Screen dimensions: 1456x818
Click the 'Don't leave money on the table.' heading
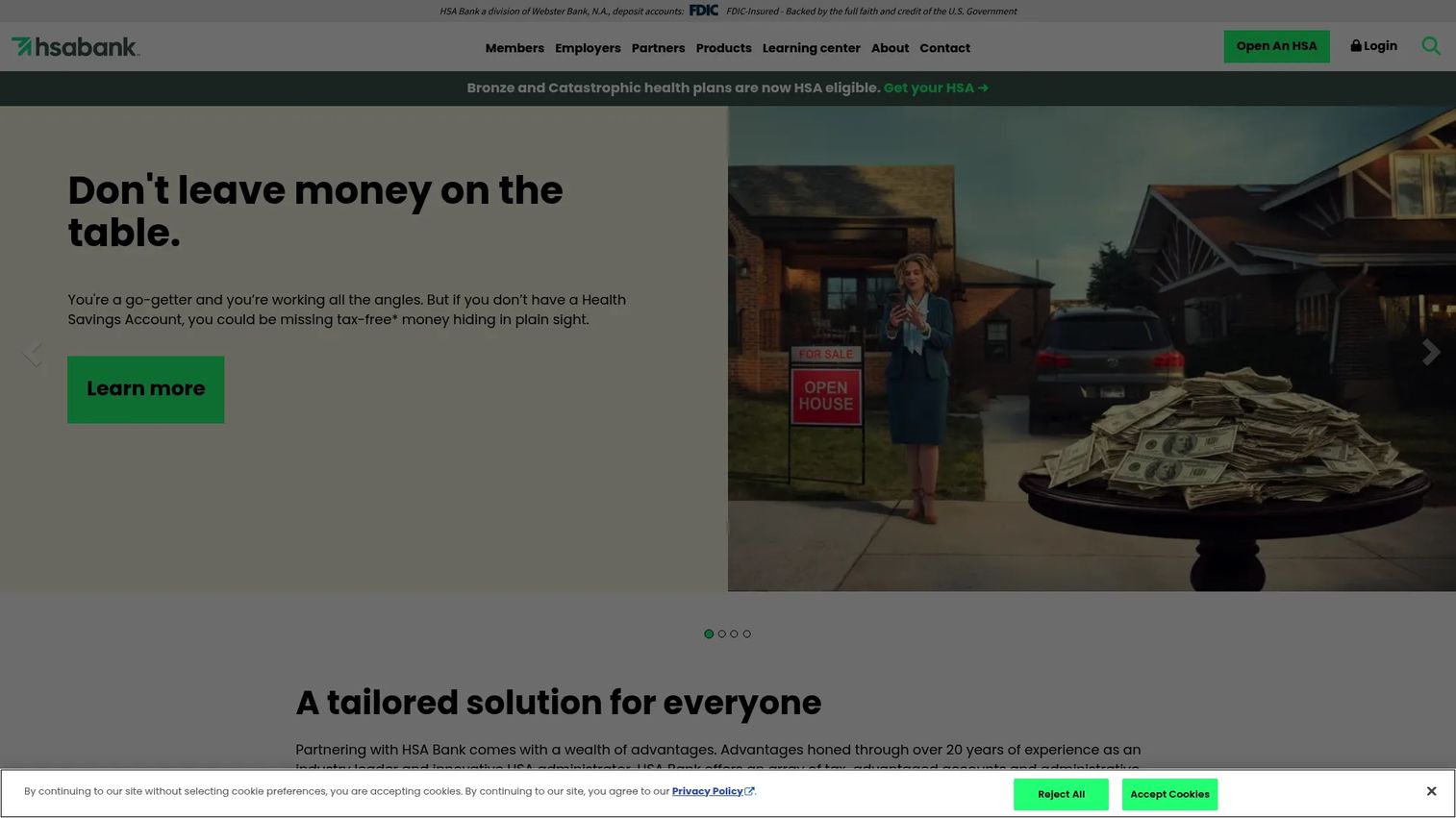[x=315, y=211]
